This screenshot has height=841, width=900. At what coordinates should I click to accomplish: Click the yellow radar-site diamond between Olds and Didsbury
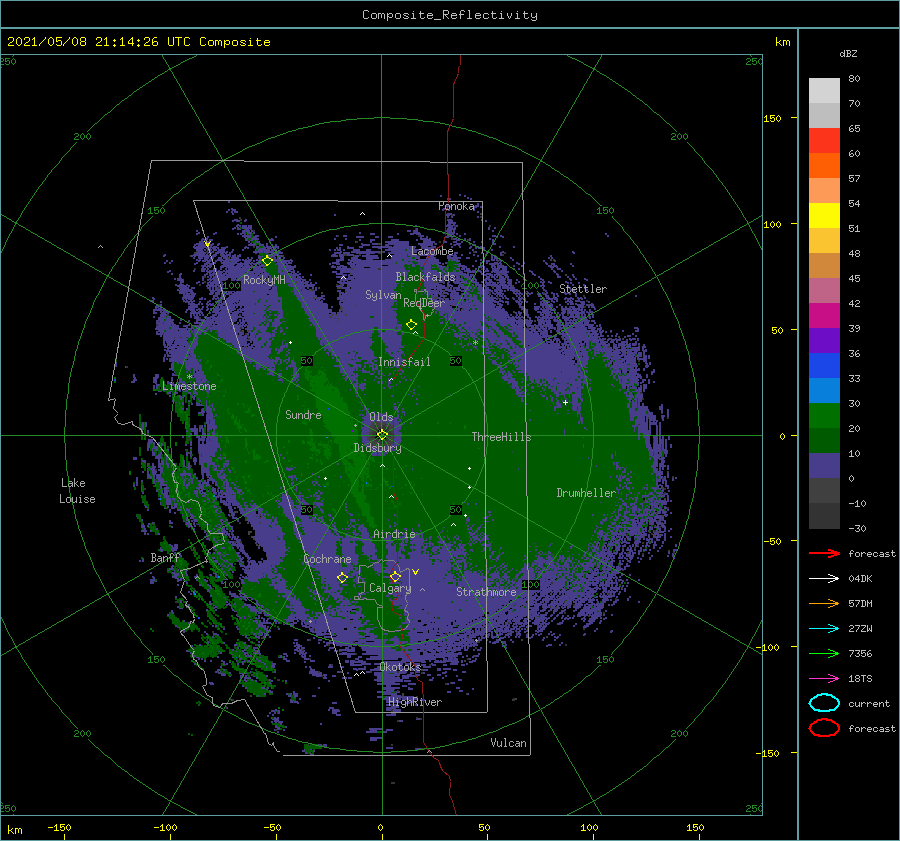382,435
